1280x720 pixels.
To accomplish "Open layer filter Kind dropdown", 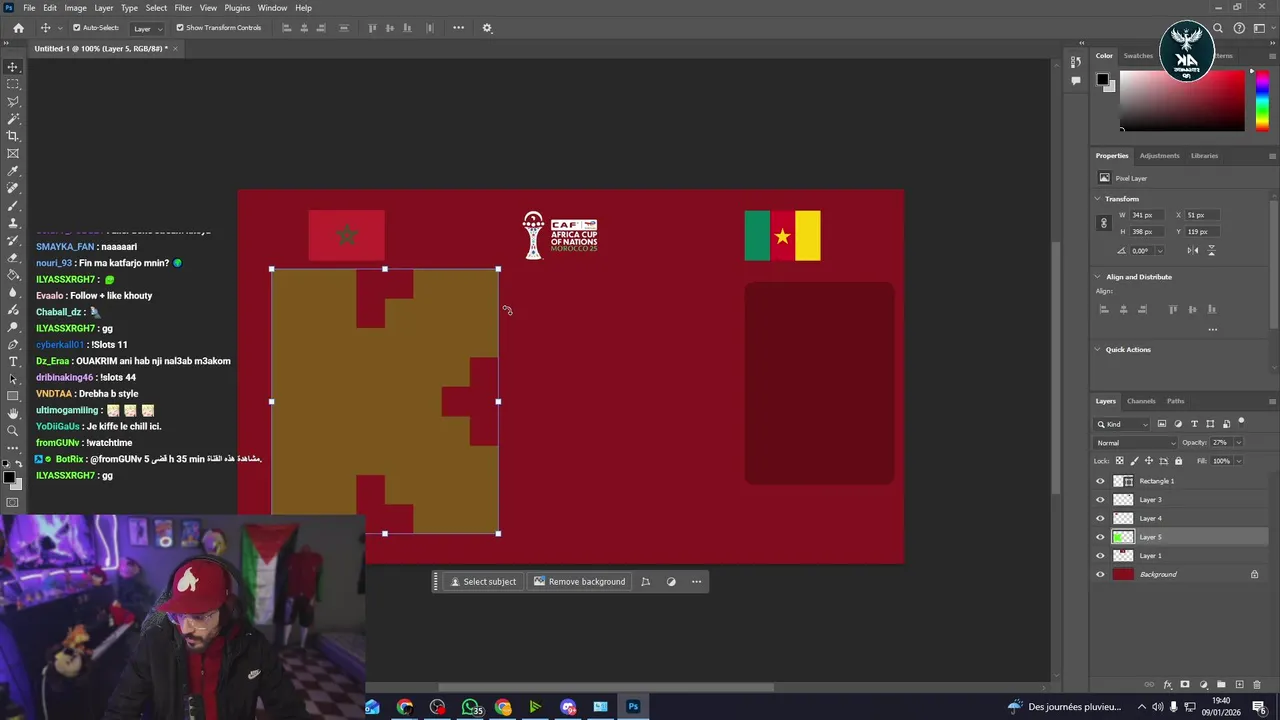I will click(x=1122, y=424).
